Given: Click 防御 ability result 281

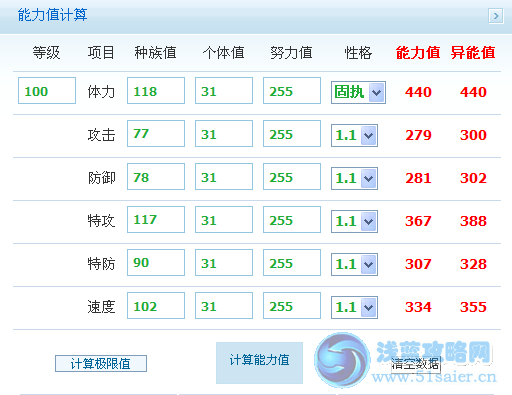Looking at the screenshot, I should coord(418,178).
